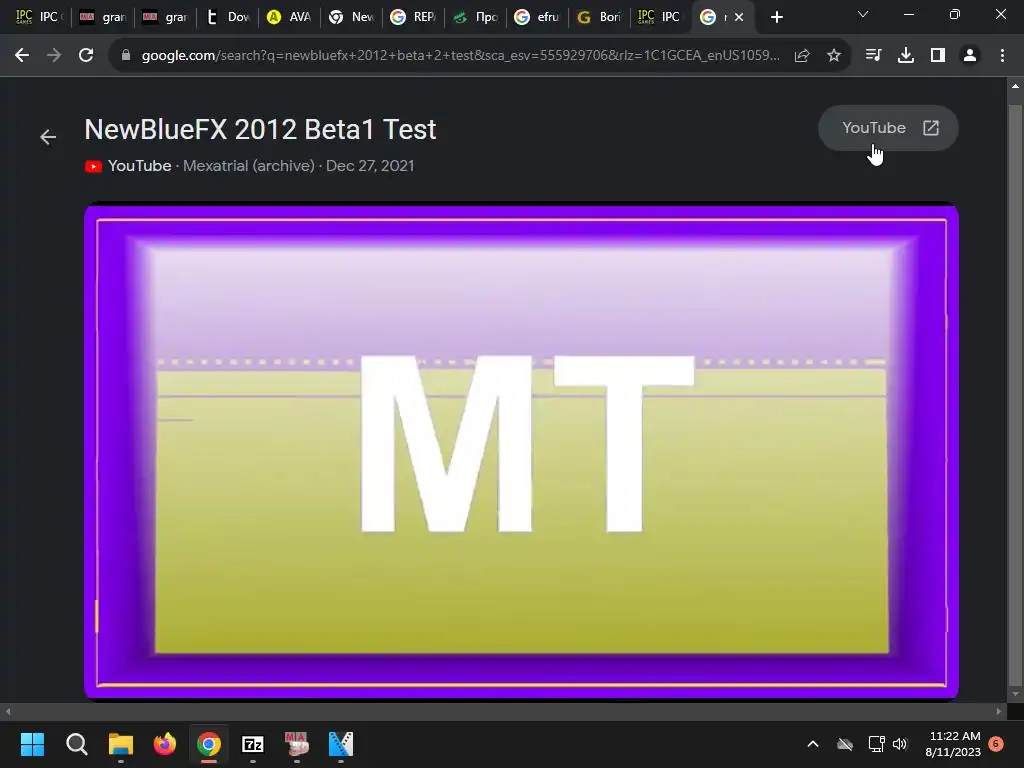Close the active Google tab

pyautogui.click(x=739, y=17)
